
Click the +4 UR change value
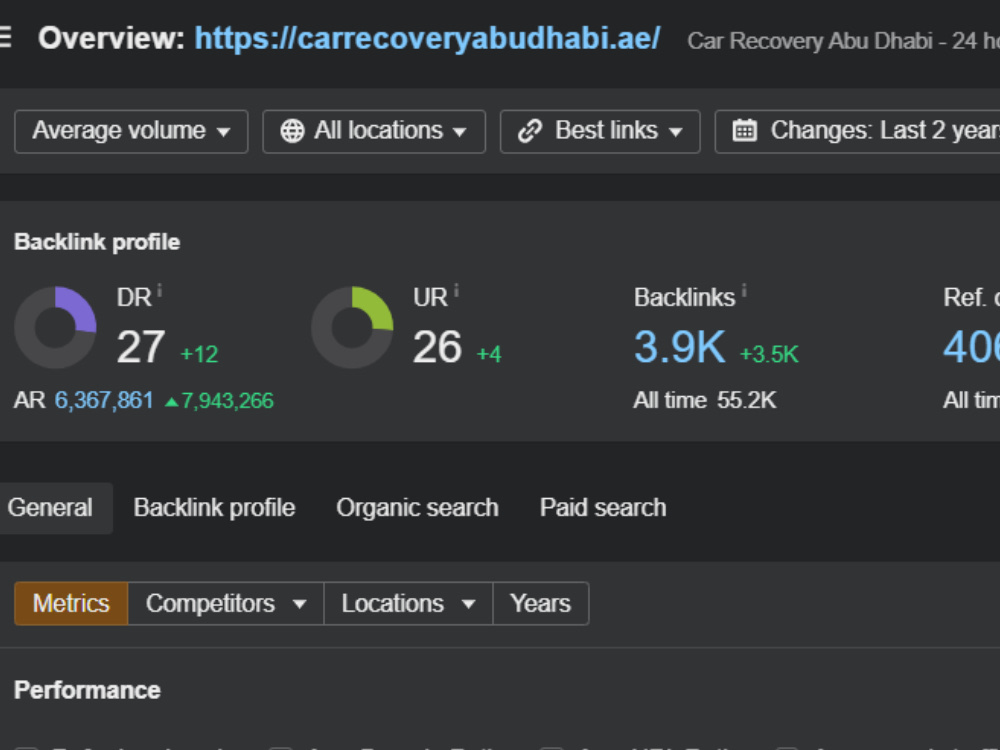(489, 354)
